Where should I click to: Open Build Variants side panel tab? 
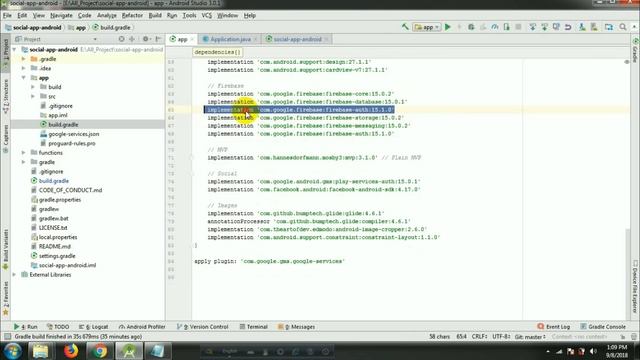click(x=5, y=249)
